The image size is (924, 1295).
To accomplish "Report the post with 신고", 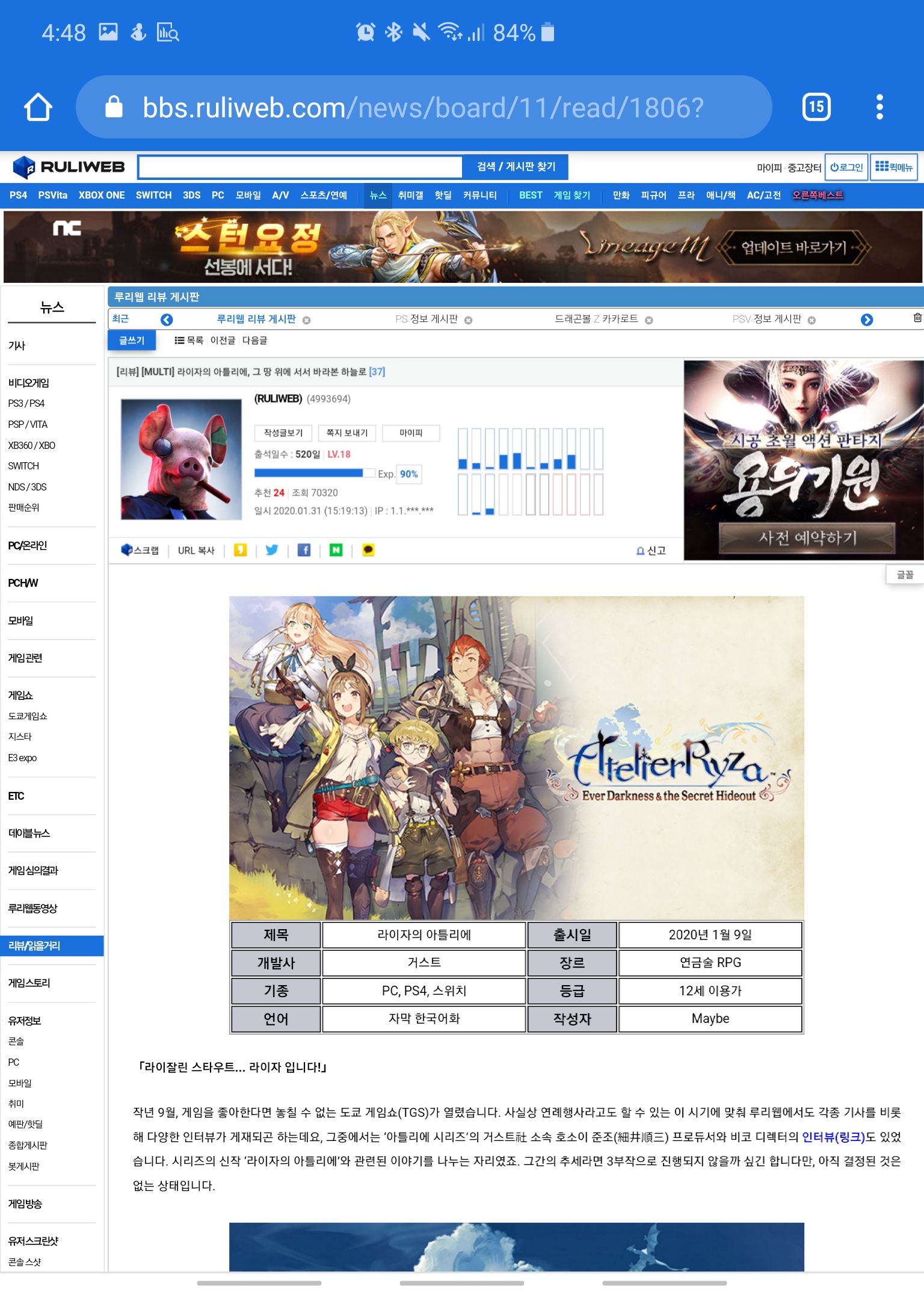I will point(651,550).
